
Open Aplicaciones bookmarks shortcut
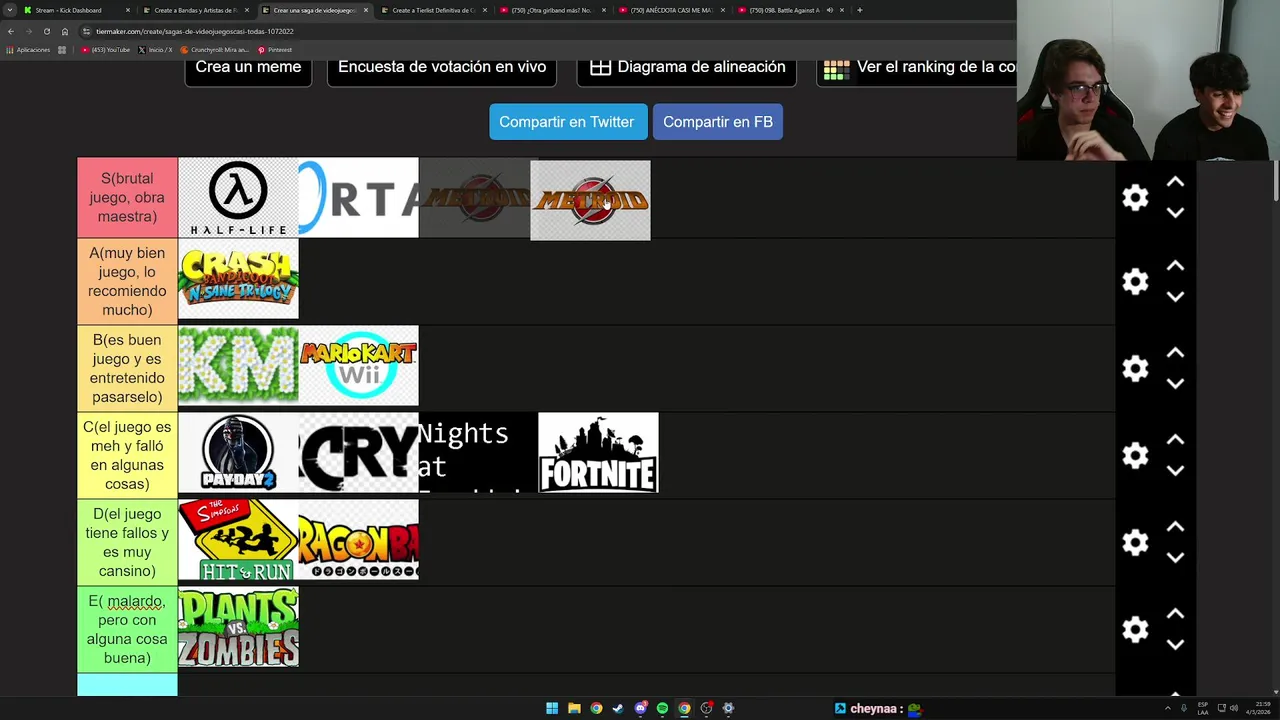[x=28, y=49]
